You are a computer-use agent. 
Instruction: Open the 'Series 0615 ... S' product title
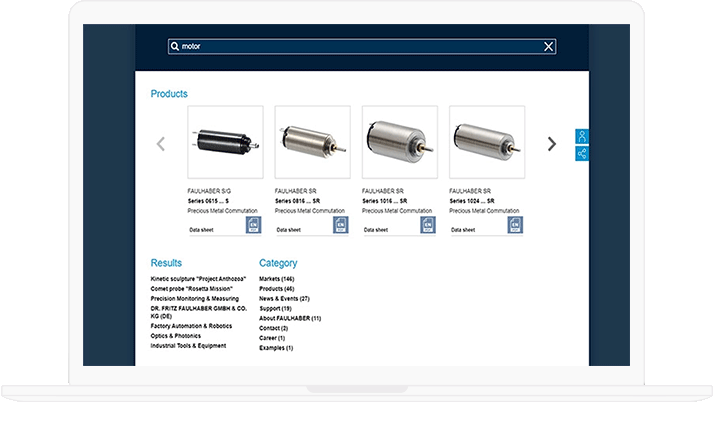[x=208, y=201]
